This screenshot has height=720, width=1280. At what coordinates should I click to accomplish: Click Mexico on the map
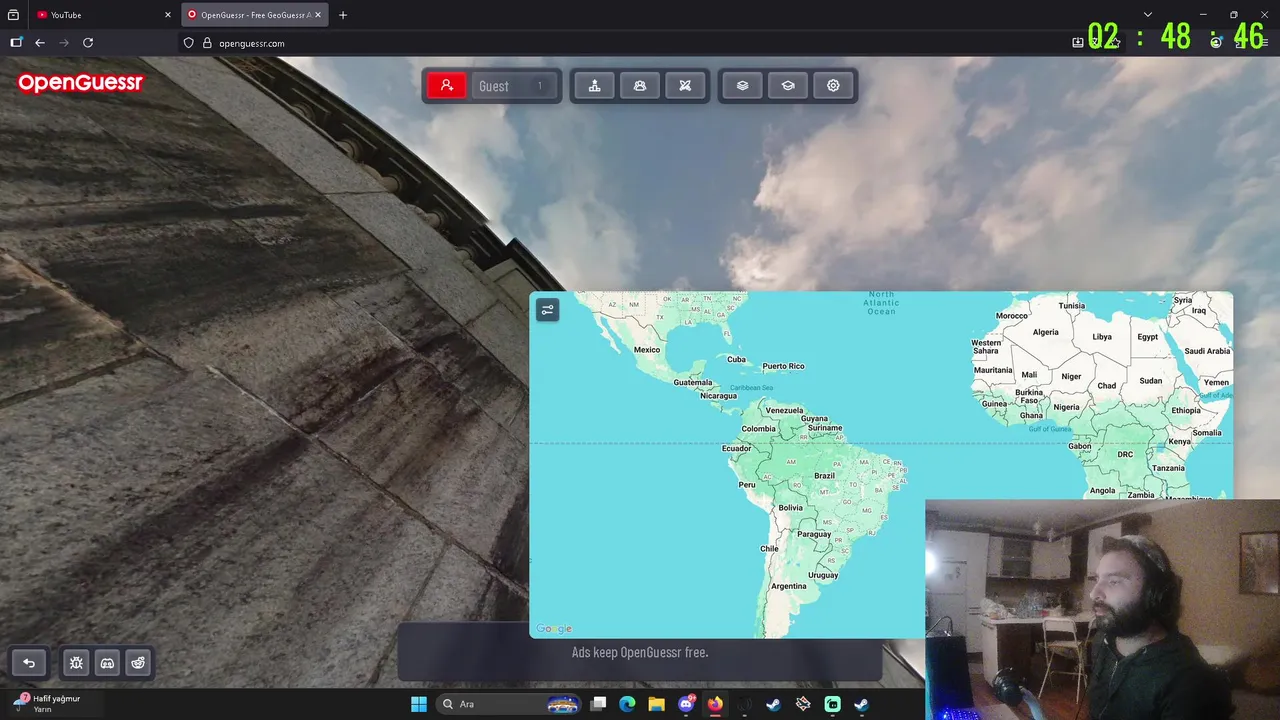coord(647,350)
